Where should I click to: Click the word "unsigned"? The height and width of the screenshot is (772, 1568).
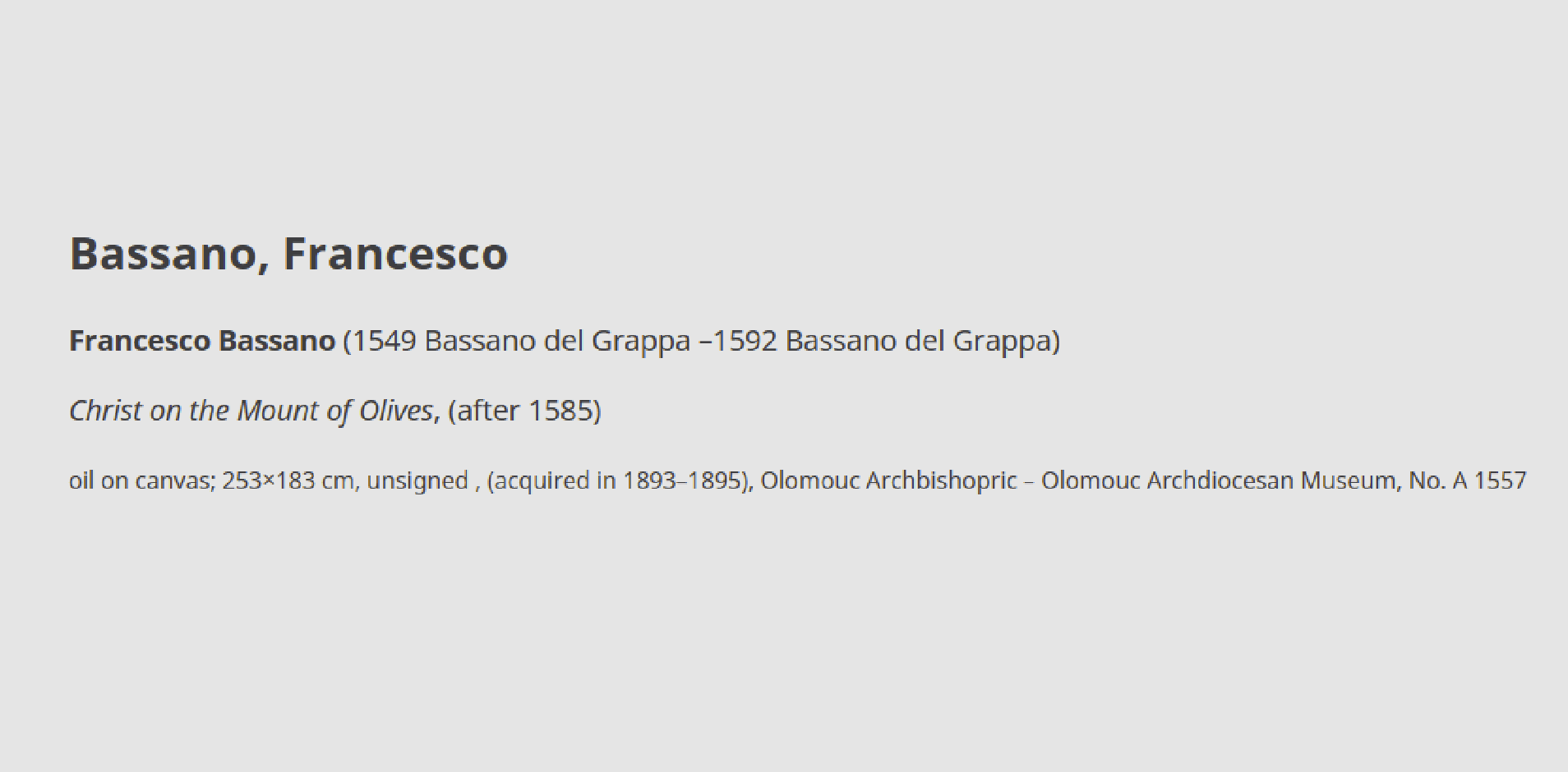(417, 481)
